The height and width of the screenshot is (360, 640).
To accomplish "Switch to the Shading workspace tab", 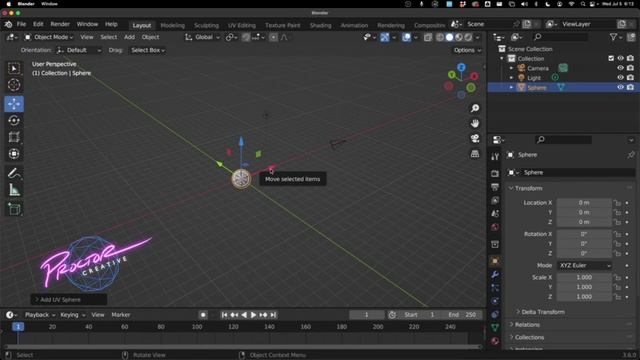I will click(x=320, y=25).
